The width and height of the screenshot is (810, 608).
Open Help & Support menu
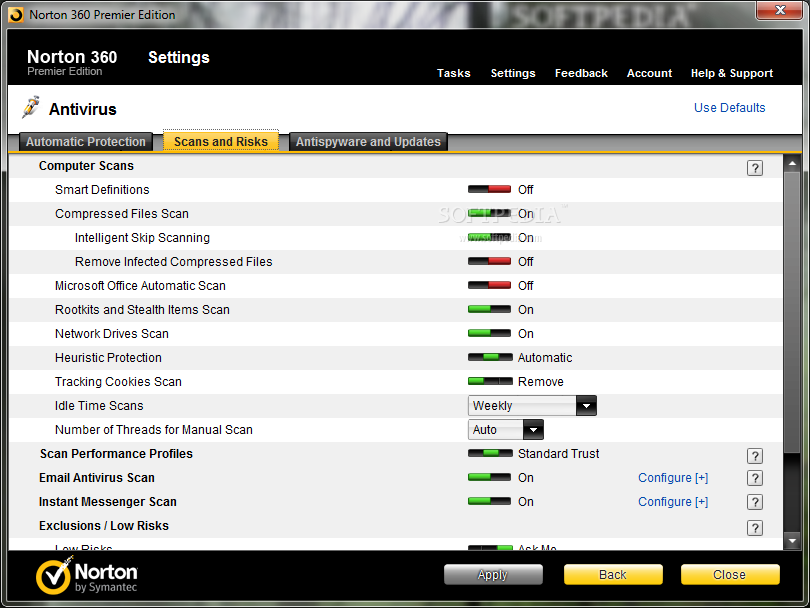(x=732, y=73)
